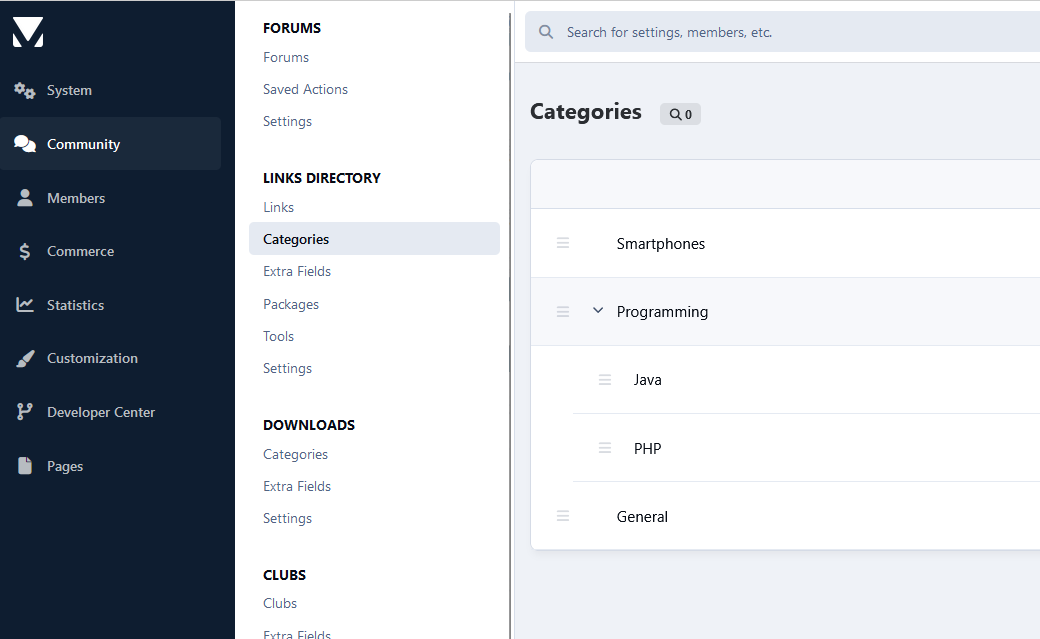Click the drag handle beside Java

click(605, 380)
